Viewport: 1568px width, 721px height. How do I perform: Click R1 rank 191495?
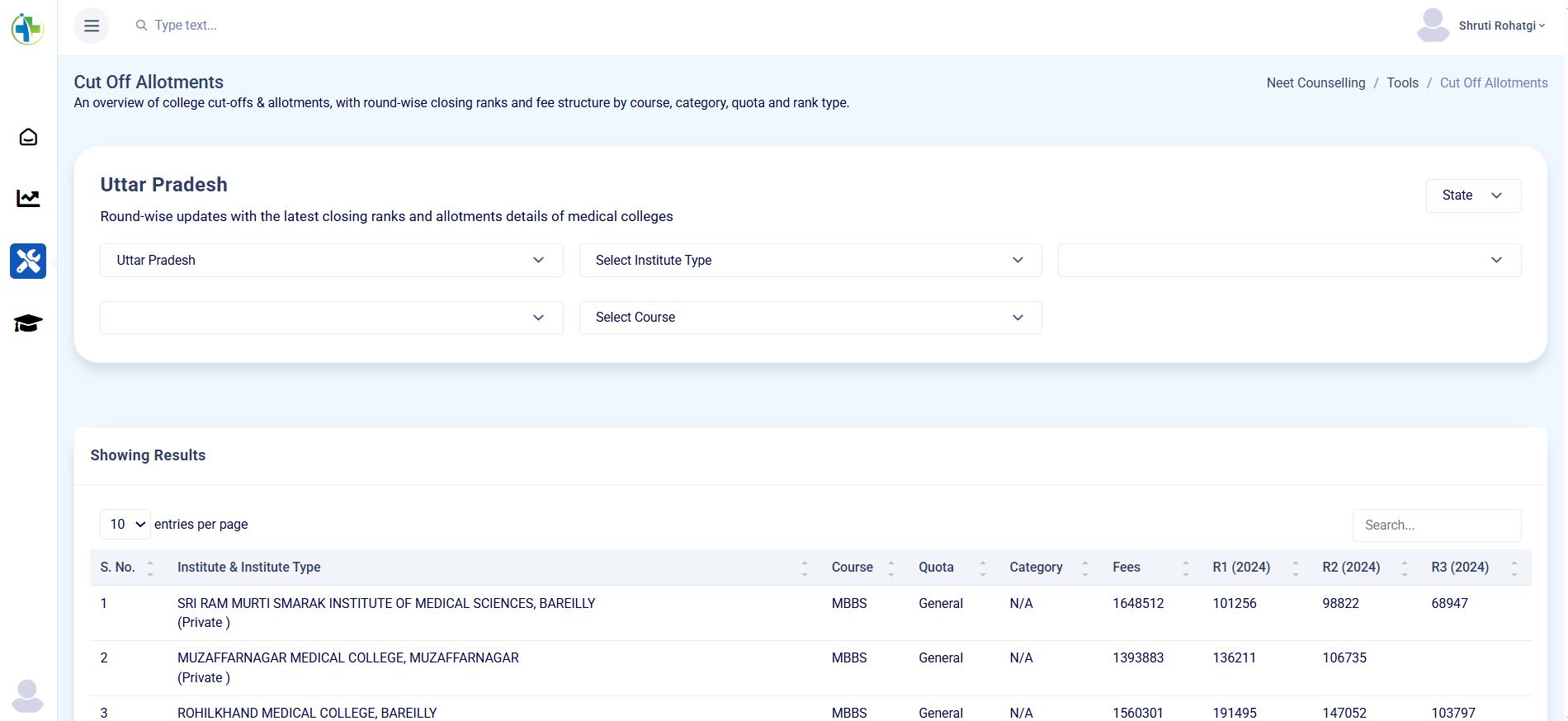[x=1235, y=712]
